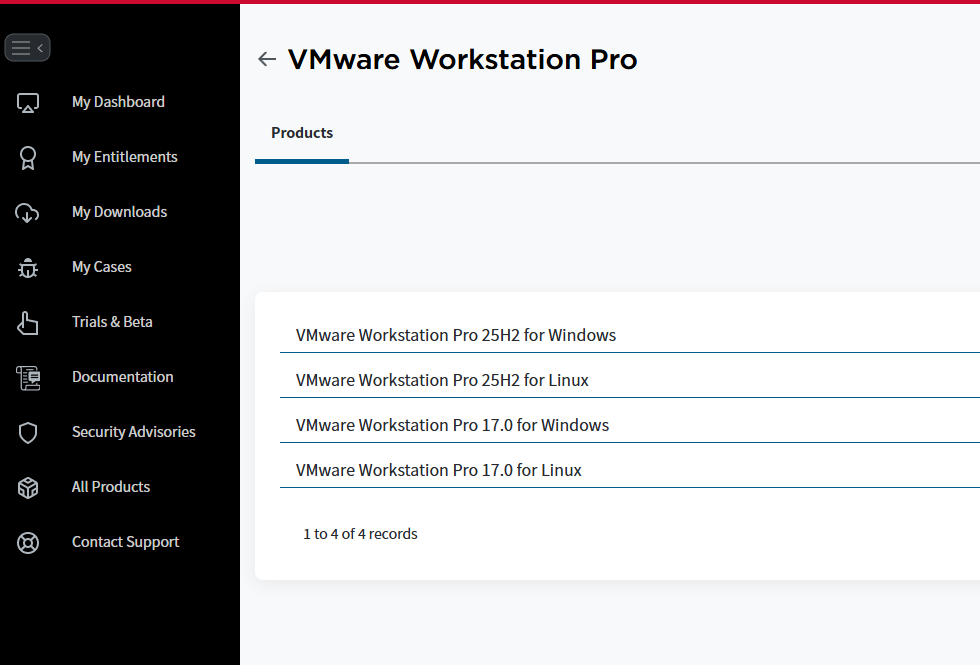980x665 pixels.
Task: Go back using the arrow beside title
Action: (266, 60)
